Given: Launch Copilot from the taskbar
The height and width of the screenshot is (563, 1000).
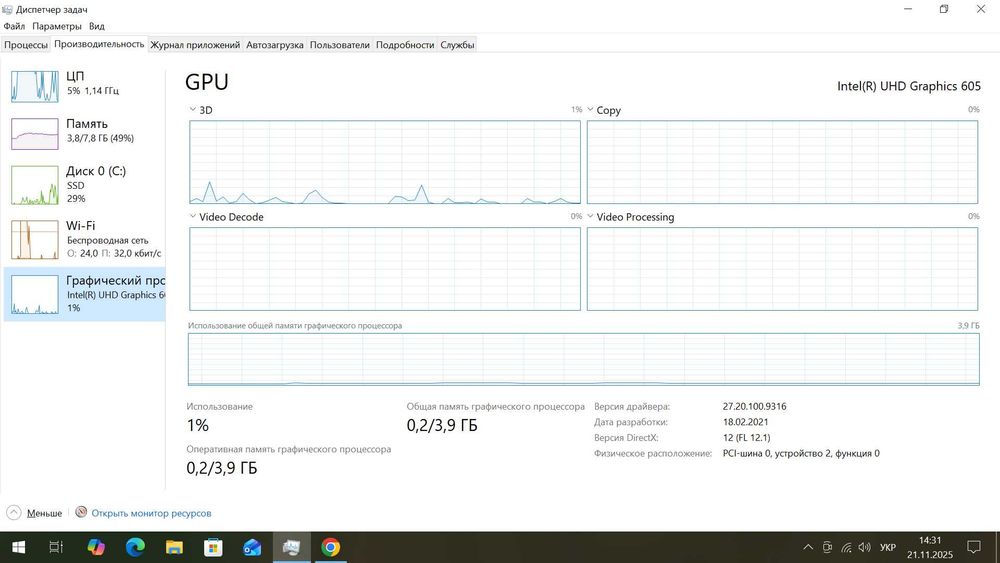Looking at the screenshot, I should pos(96,547).
